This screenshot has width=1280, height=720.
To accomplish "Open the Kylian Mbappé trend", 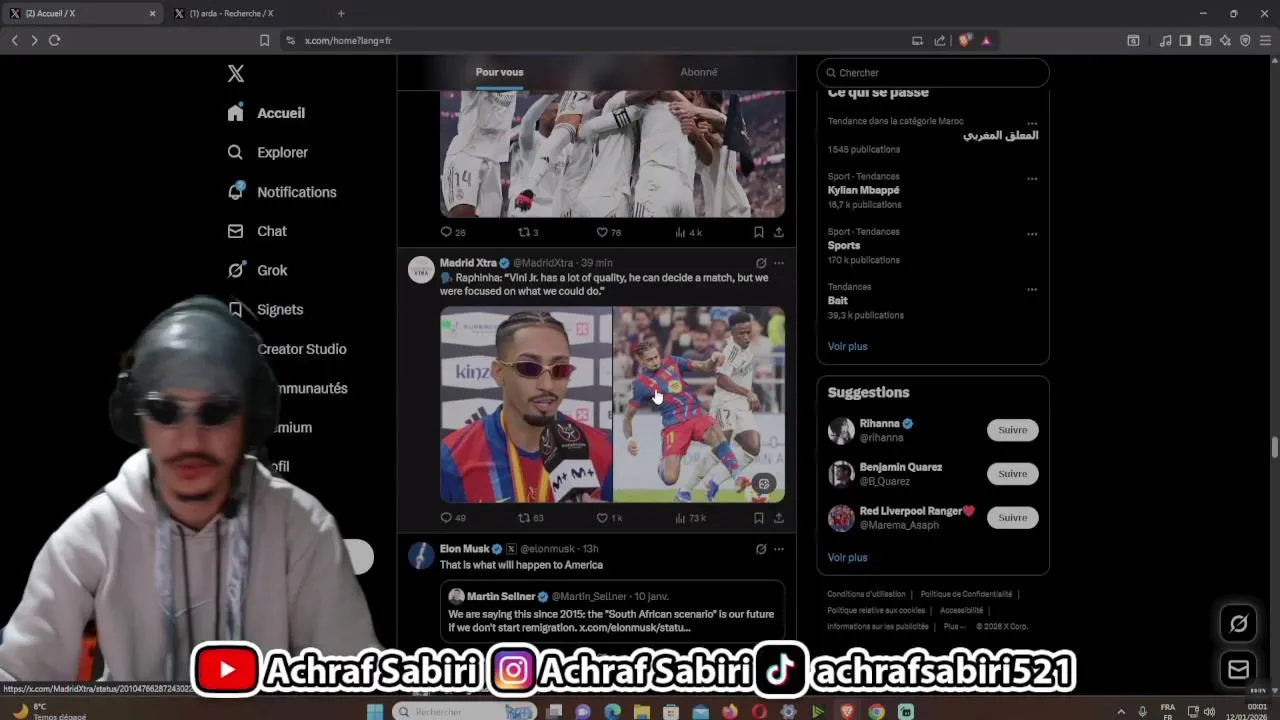I will (863, 190).
